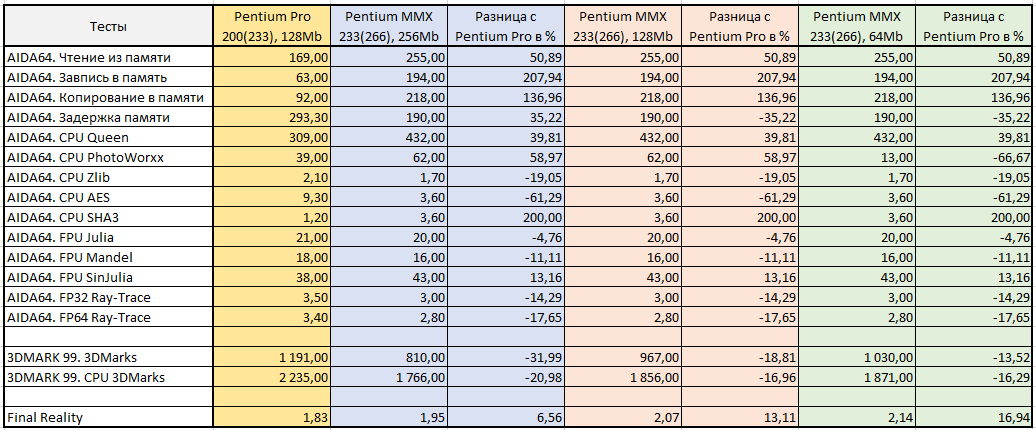Select the Pentium Pro 200(233), 128Mb header
The width and height of the screenshot is (1036, 430).
pos(272,26)
